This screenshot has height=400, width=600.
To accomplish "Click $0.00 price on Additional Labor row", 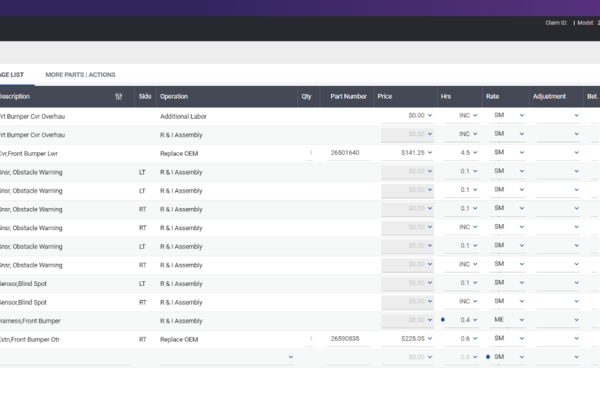I will point(414,115).
